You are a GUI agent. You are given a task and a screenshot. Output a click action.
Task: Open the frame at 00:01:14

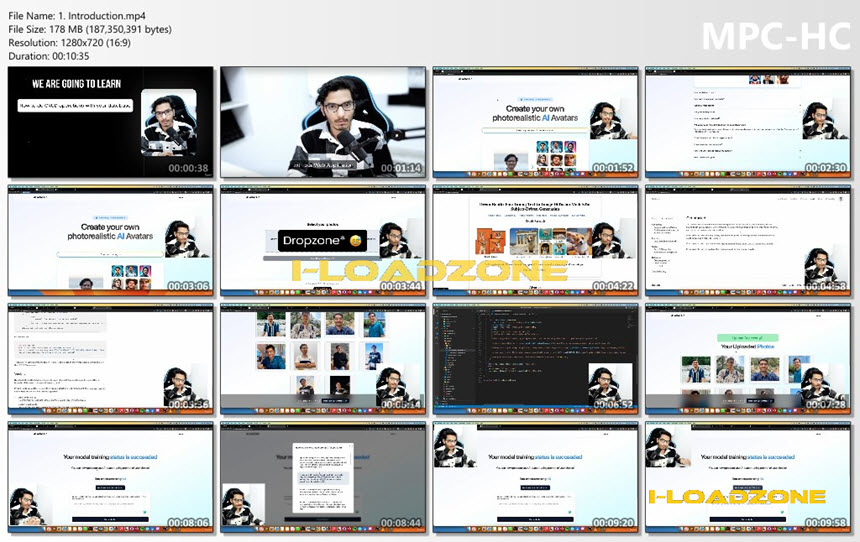(322, 122)
